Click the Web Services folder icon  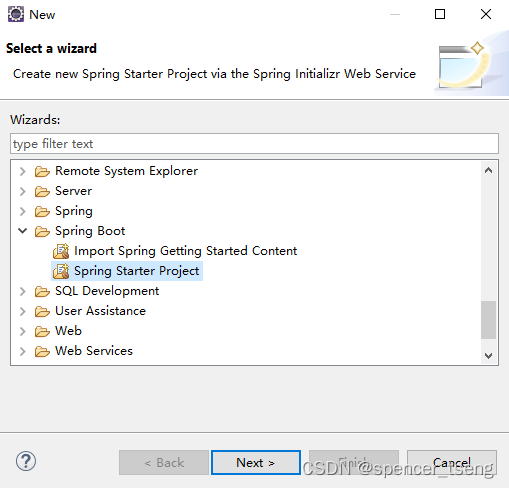(x=42, y=352)
